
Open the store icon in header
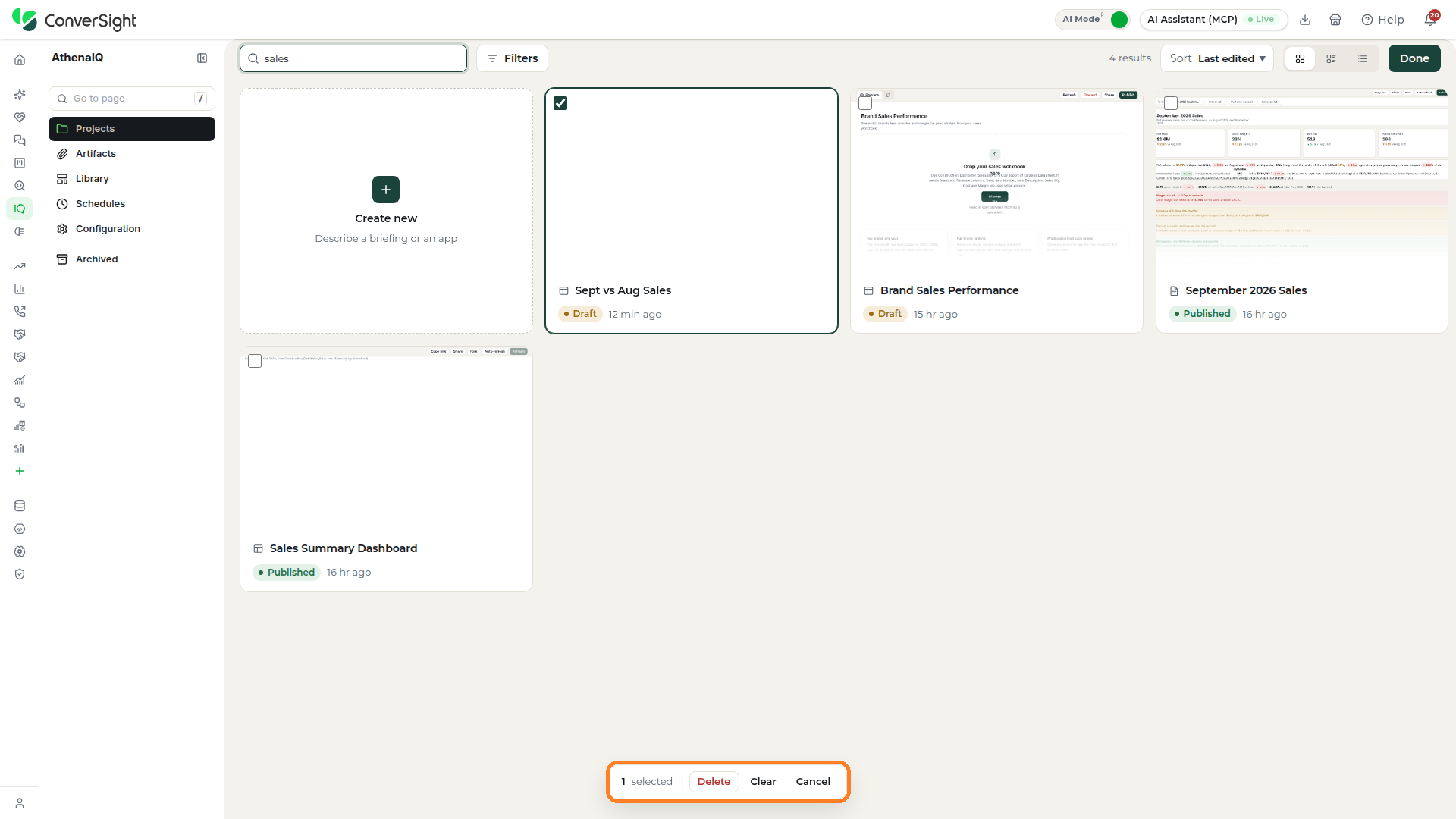(x=1335, y=20)
